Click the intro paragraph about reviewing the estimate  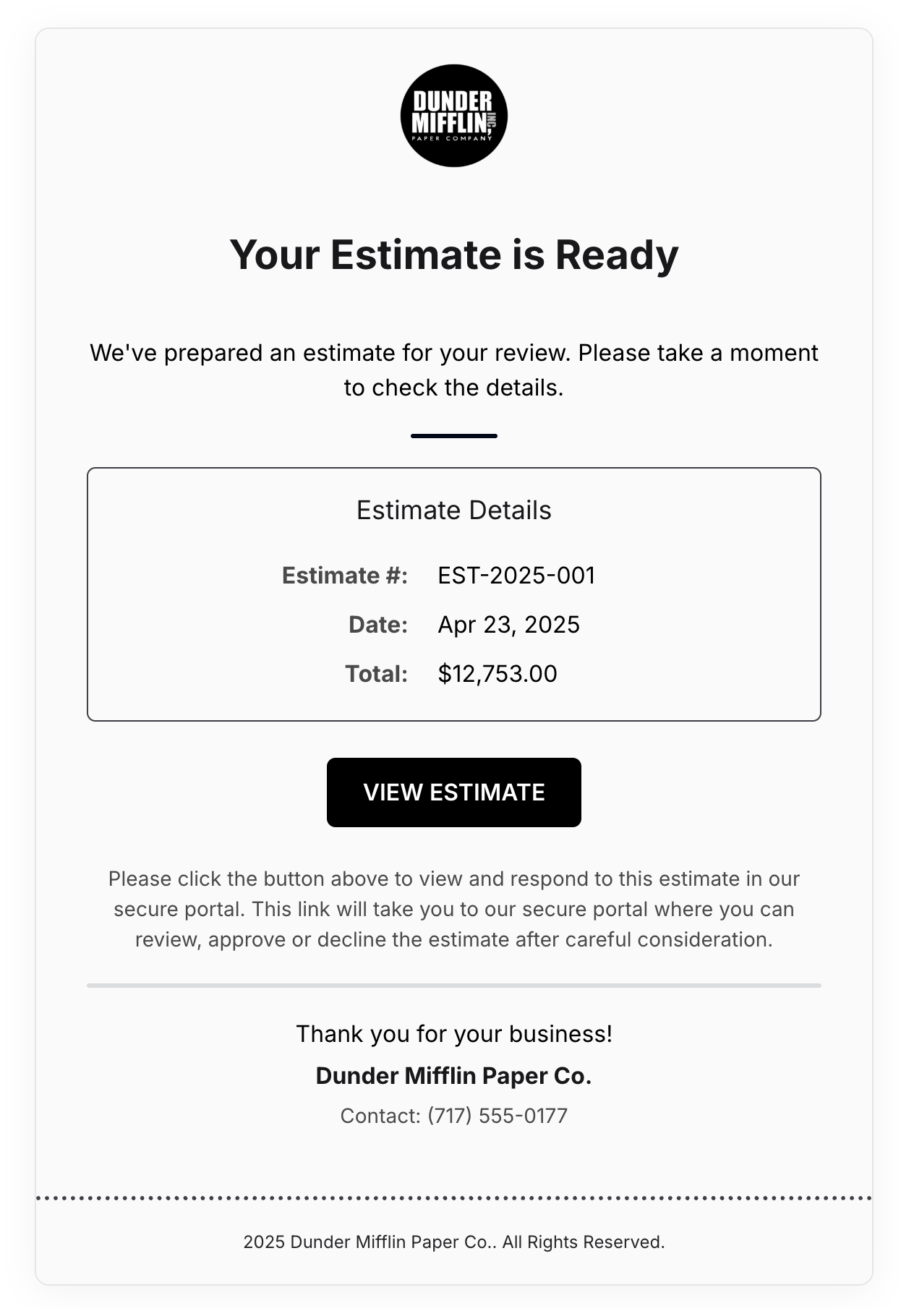(454, 369)
